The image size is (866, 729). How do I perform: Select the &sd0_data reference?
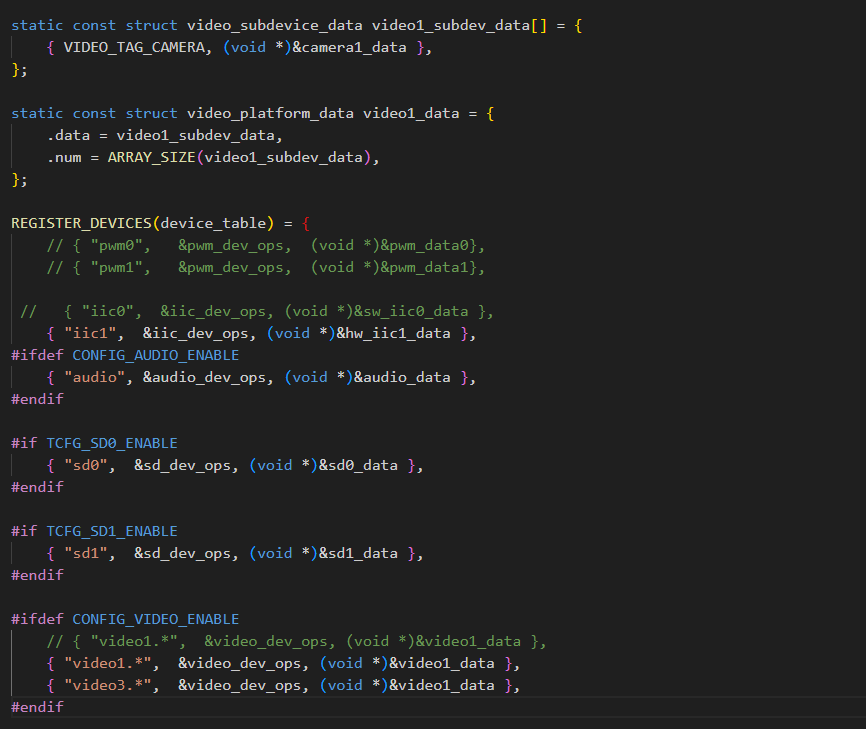[358, 466]
